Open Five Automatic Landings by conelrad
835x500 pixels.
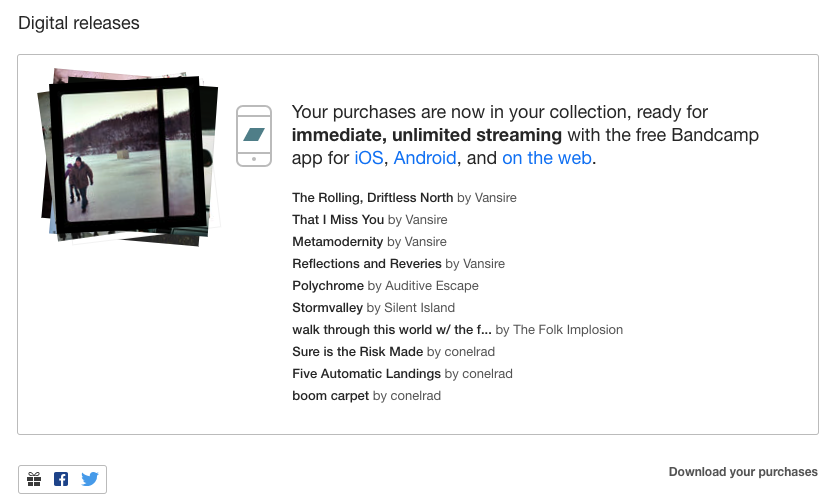[366, 373]
